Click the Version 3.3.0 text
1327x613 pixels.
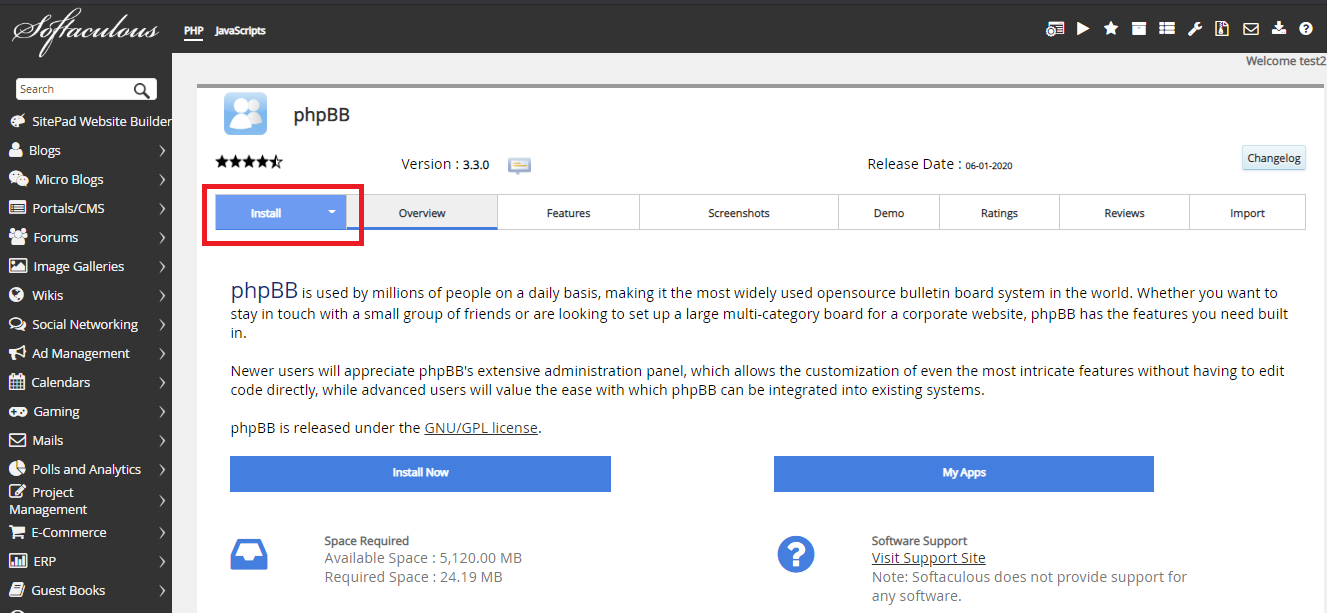tap(445, 164)
